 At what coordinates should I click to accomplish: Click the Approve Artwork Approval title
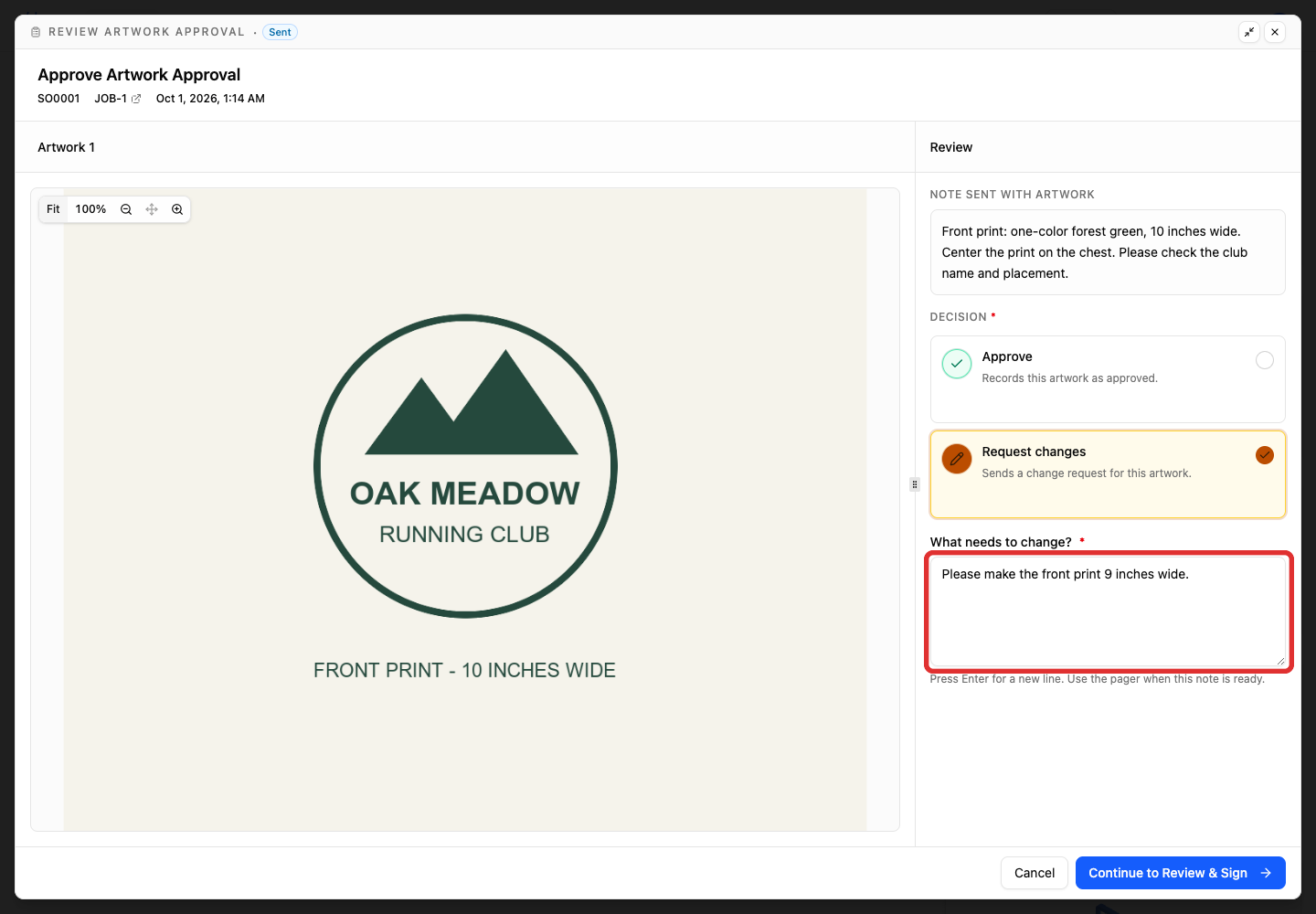[x=139, y=75]
